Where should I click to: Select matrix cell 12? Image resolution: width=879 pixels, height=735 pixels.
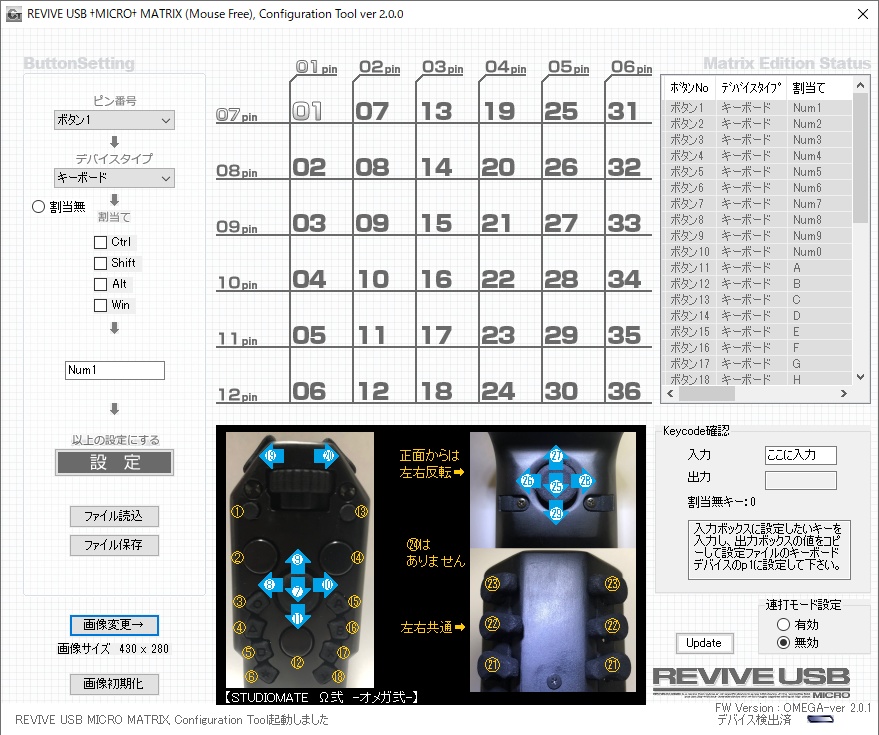pyautogui.click(x=372, y=391)
